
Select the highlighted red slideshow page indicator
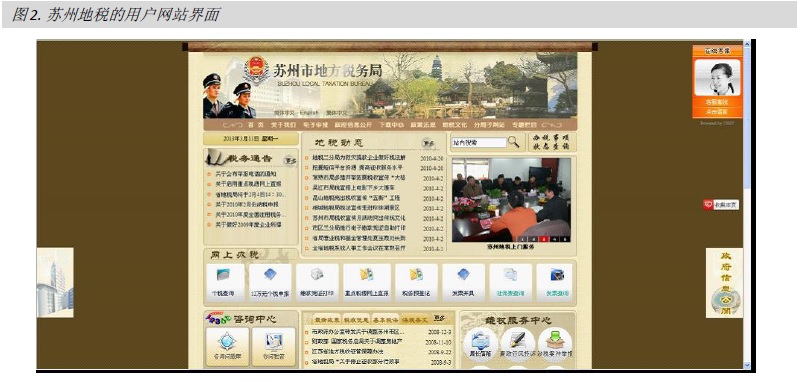click(x=544, y=238)
